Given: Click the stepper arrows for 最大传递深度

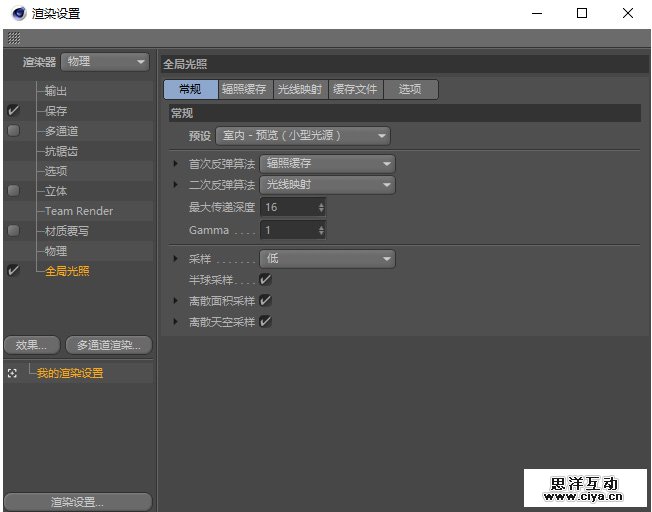Looking at the screenshot, I should 321,207.
